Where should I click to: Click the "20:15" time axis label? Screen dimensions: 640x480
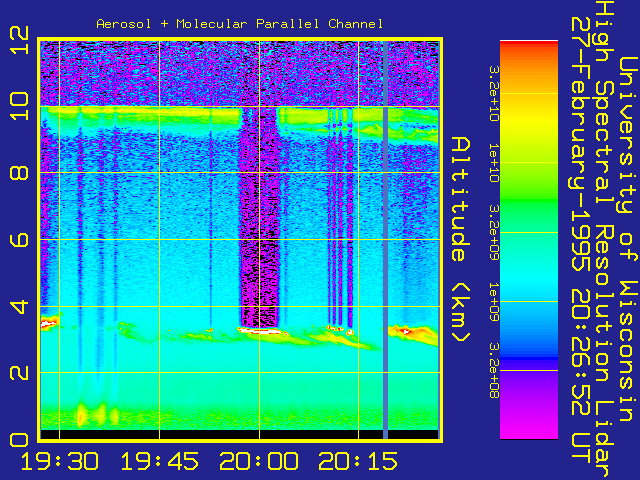pos(358,461)
